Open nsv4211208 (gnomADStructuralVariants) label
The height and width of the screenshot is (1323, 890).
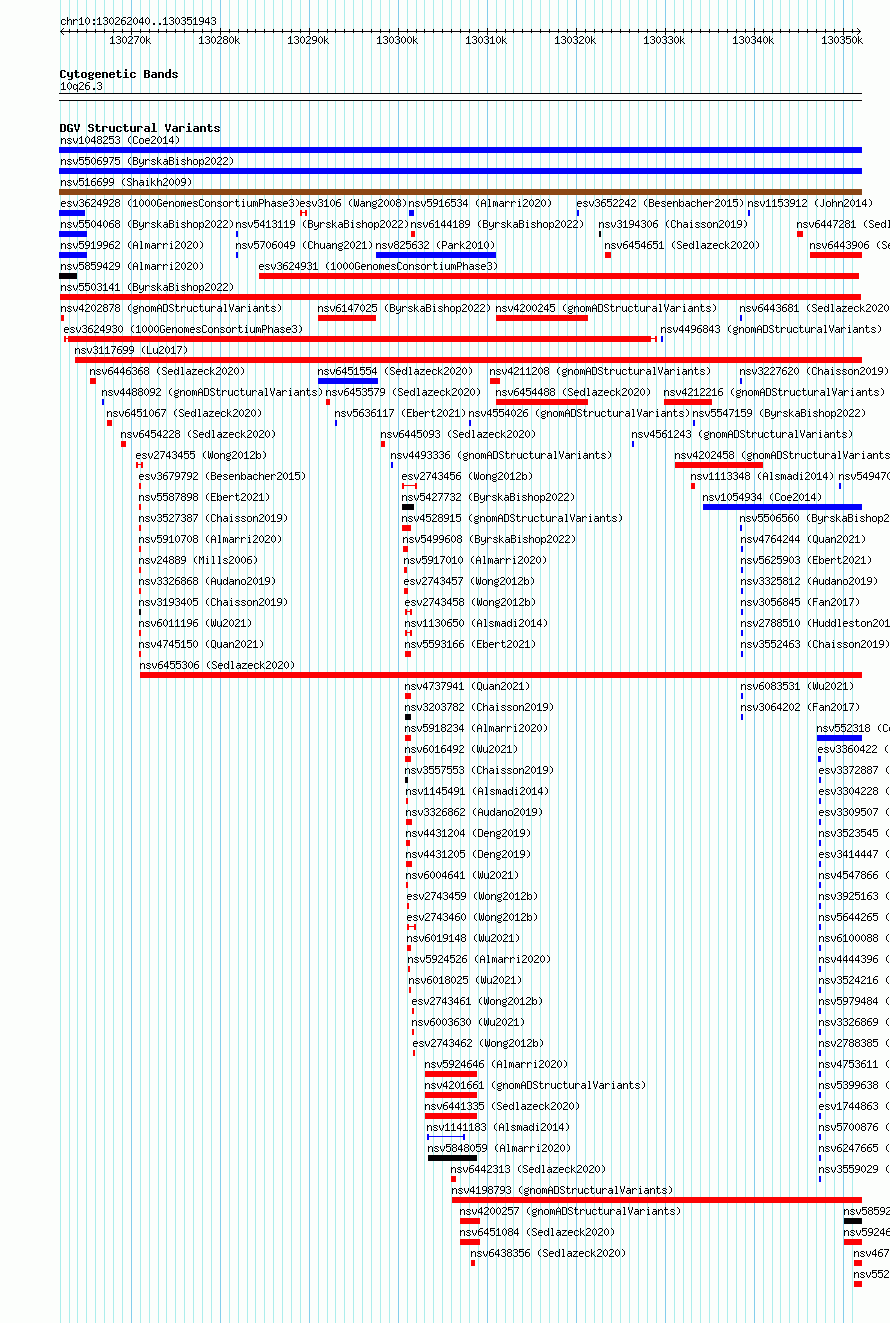click(601, 371)
